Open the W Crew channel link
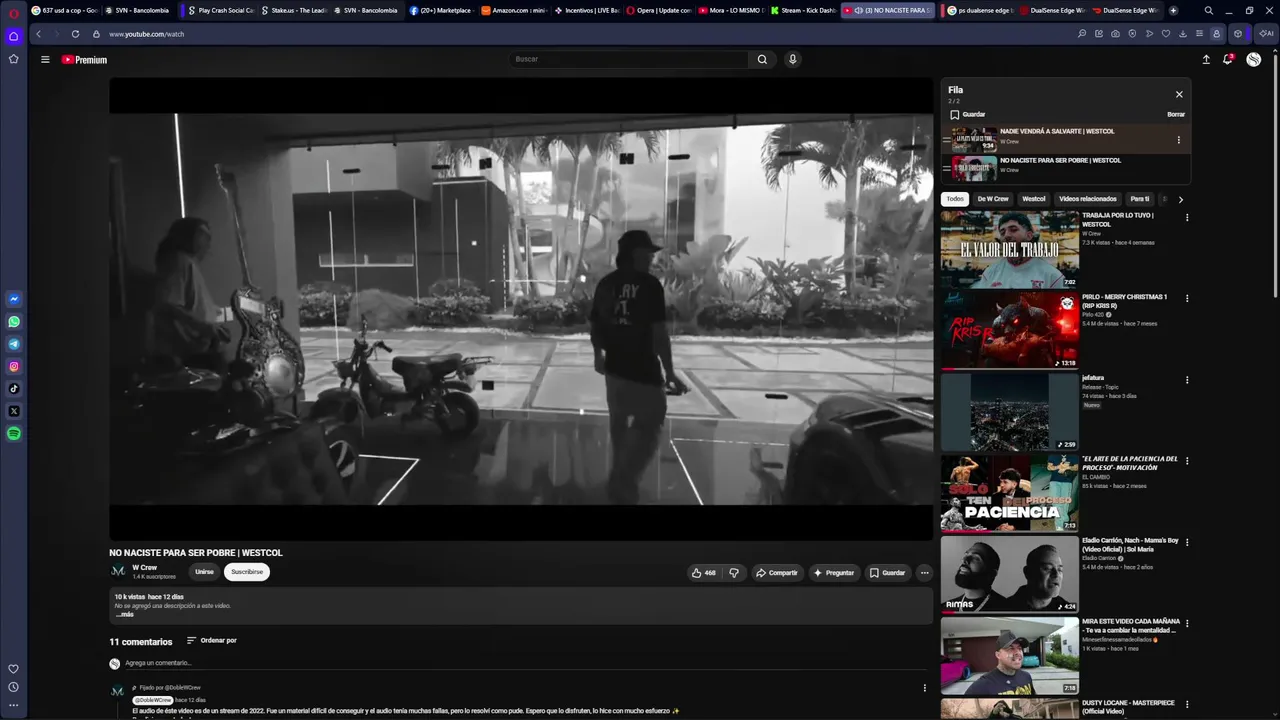The image size is (1280, 720). (145, 568)
